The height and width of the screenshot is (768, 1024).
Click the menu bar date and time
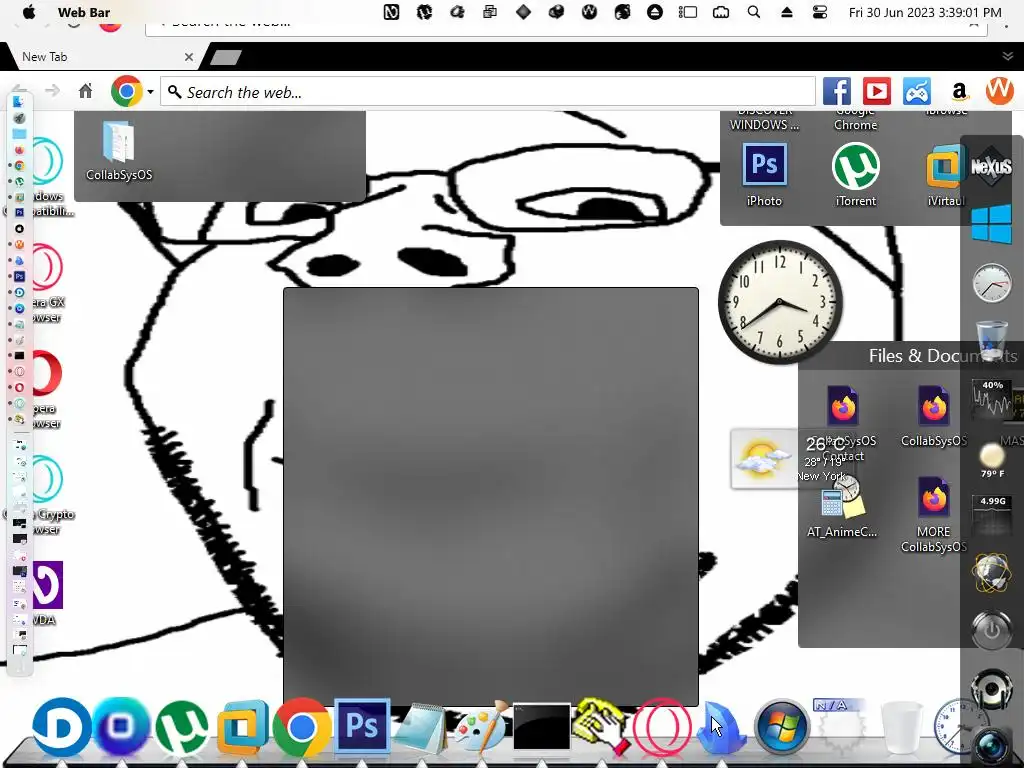[x=925, y=12]
